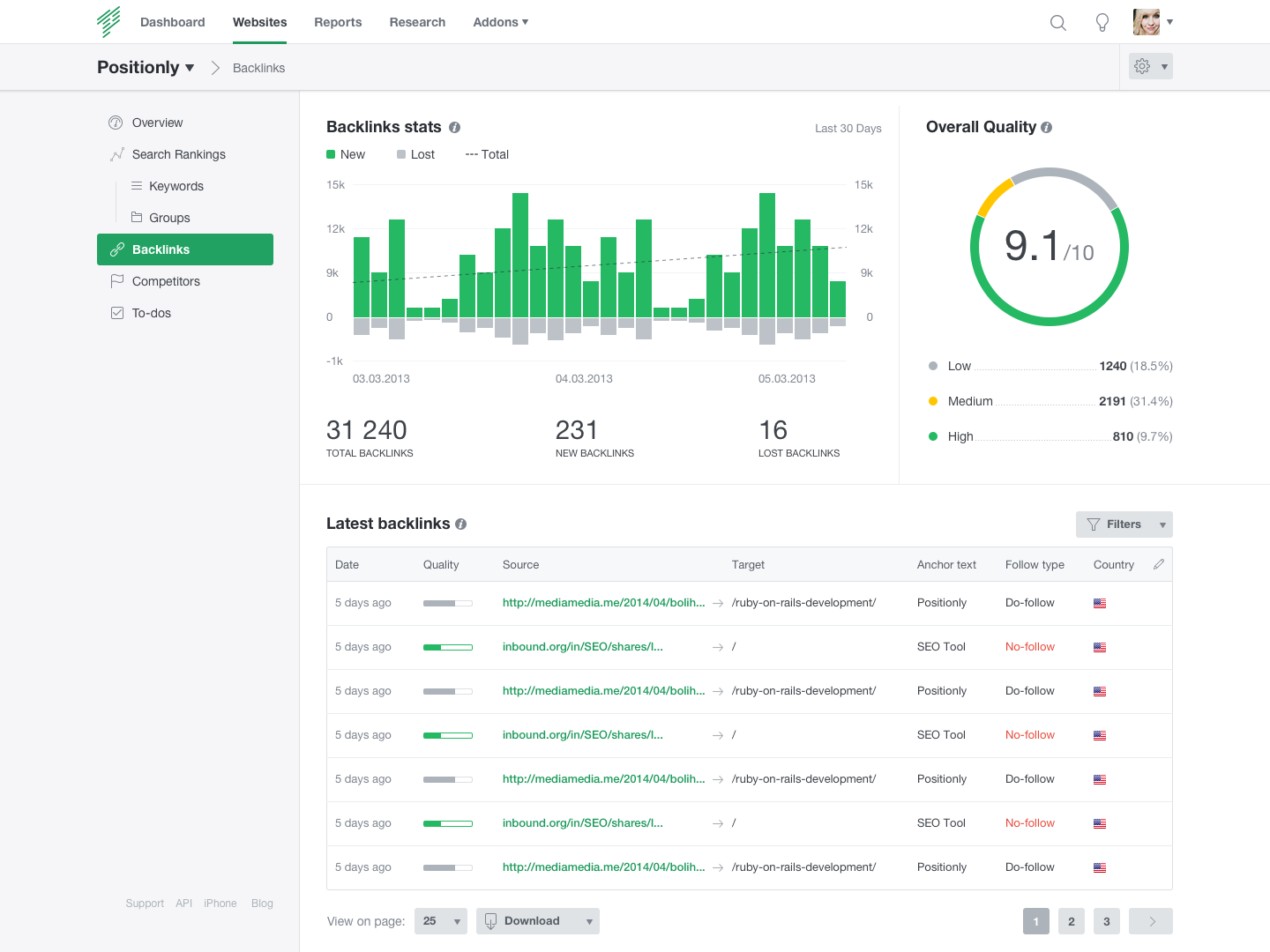
Task: Sort by the Quality column header
Action: tap(441, 564)
